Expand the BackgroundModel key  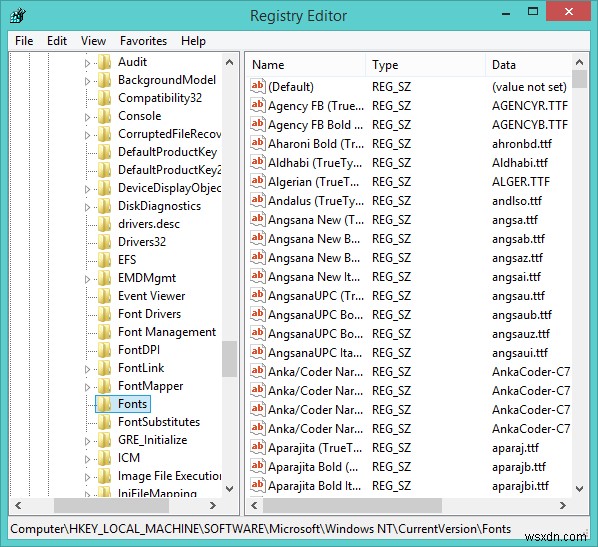click(x=87, y=81)
